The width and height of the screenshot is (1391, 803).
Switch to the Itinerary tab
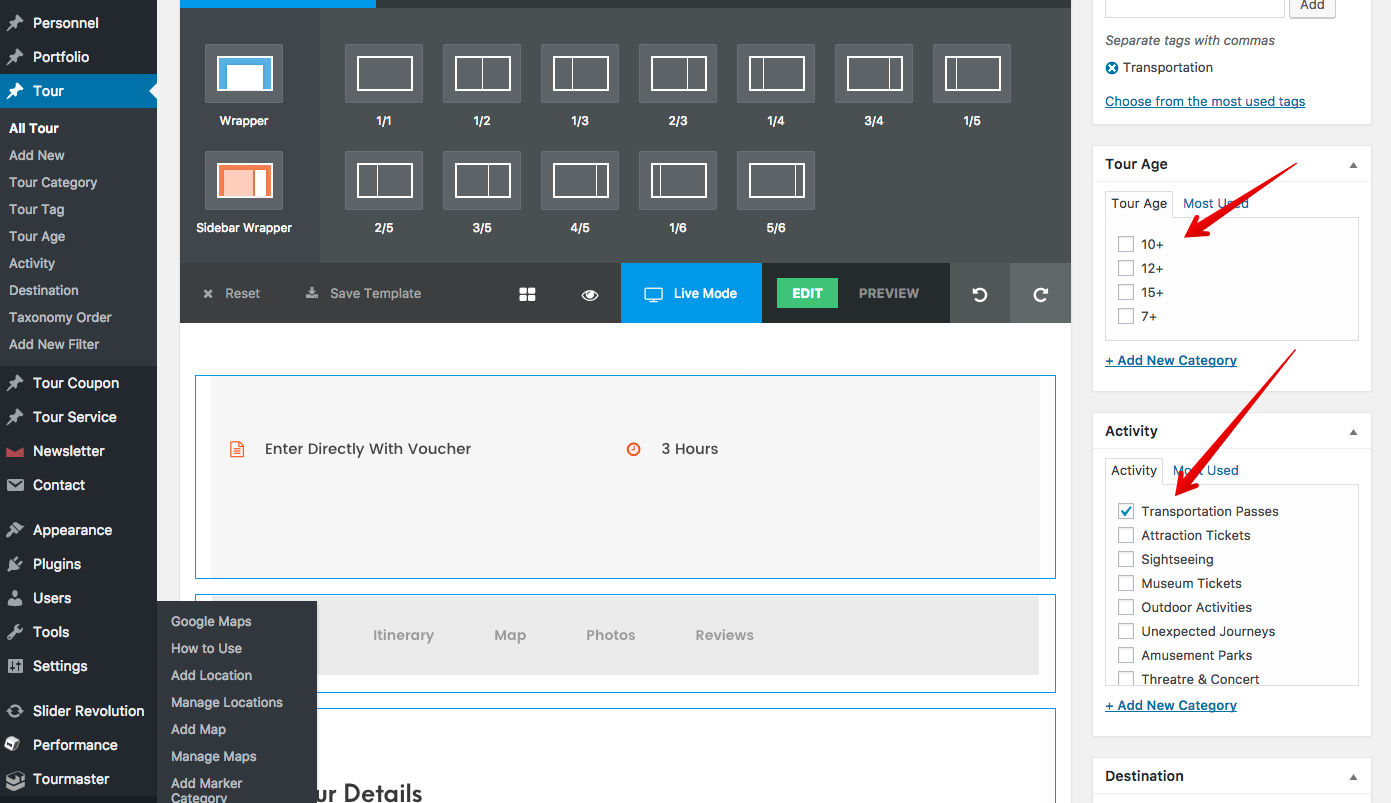403,635
